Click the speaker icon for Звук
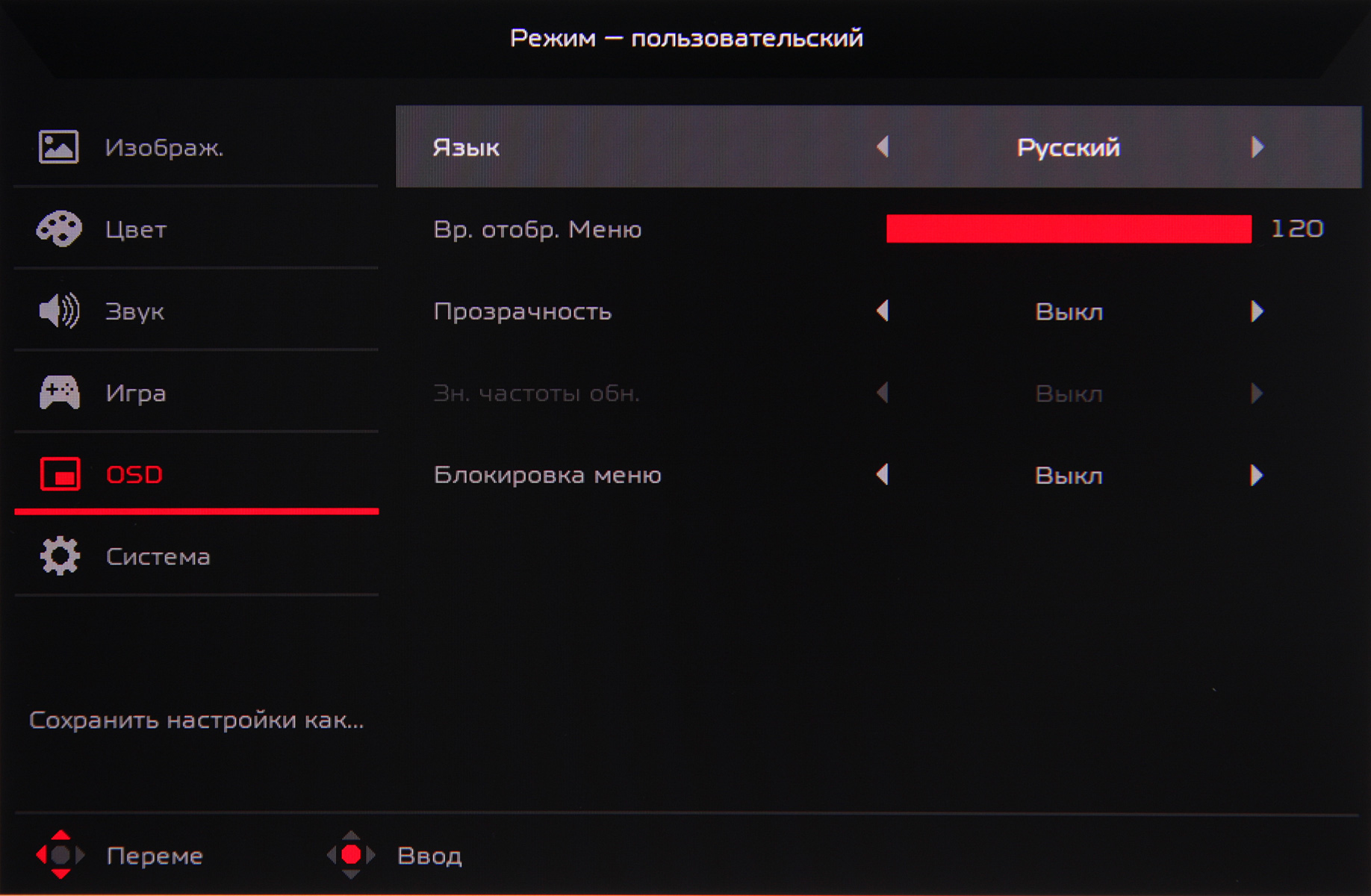The width and height of the screenshot is (1371, 896). pyautogui.click(x=59, y=311)
